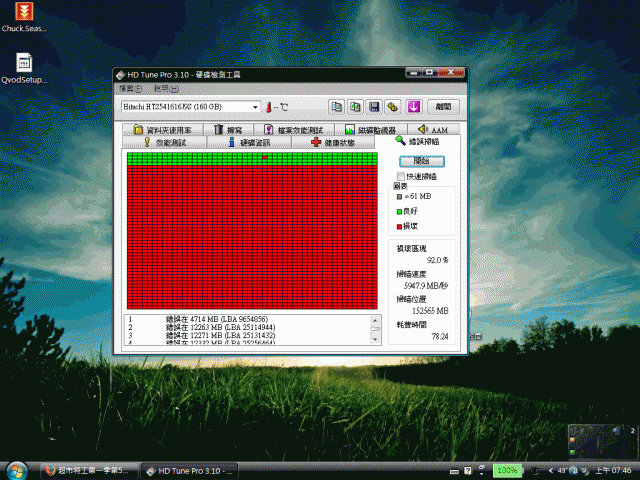This screenshot has height=480, width=640.
Task: Click the HD Tune Pro title bar app icon
Action: pos(120,75)
